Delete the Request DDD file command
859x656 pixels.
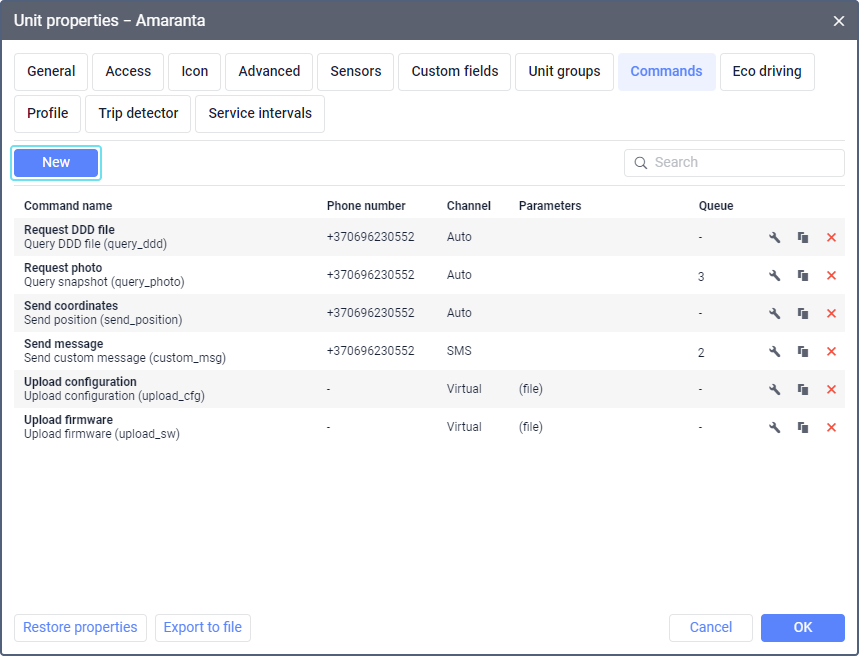pos(831,237)
